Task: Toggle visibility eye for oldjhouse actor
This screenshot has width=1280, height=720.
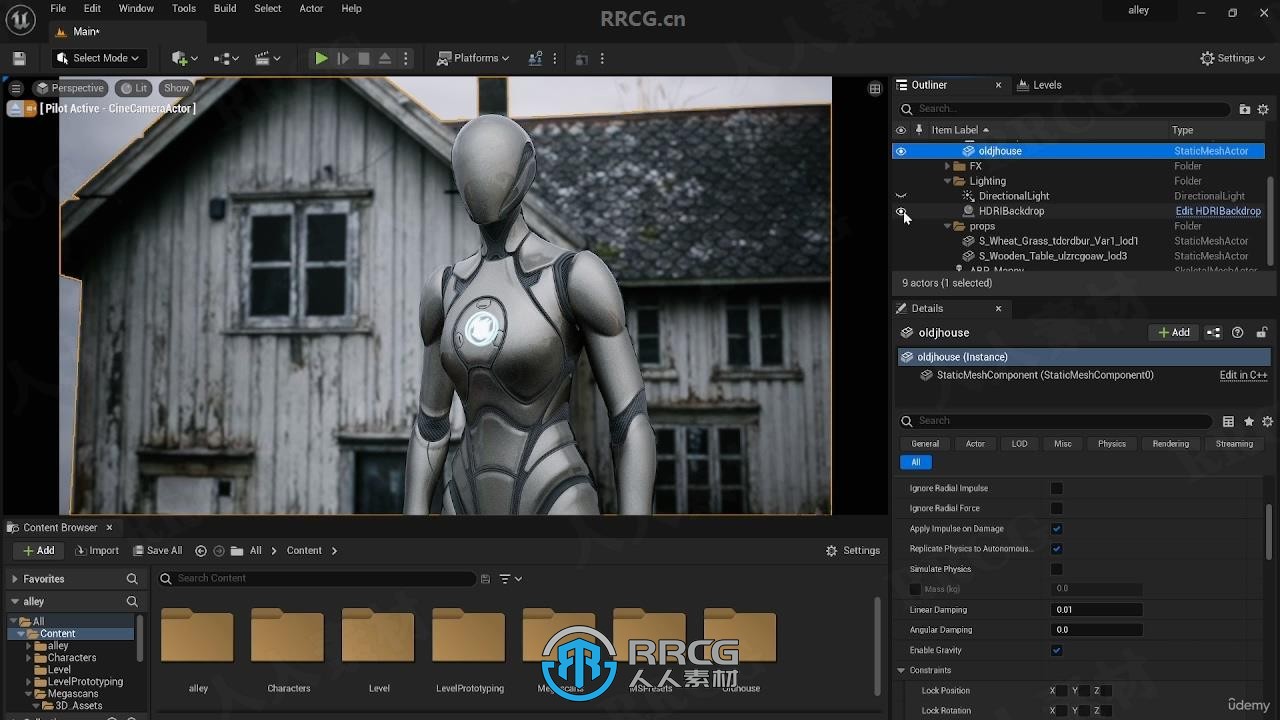Action: (x=901, y=151)
